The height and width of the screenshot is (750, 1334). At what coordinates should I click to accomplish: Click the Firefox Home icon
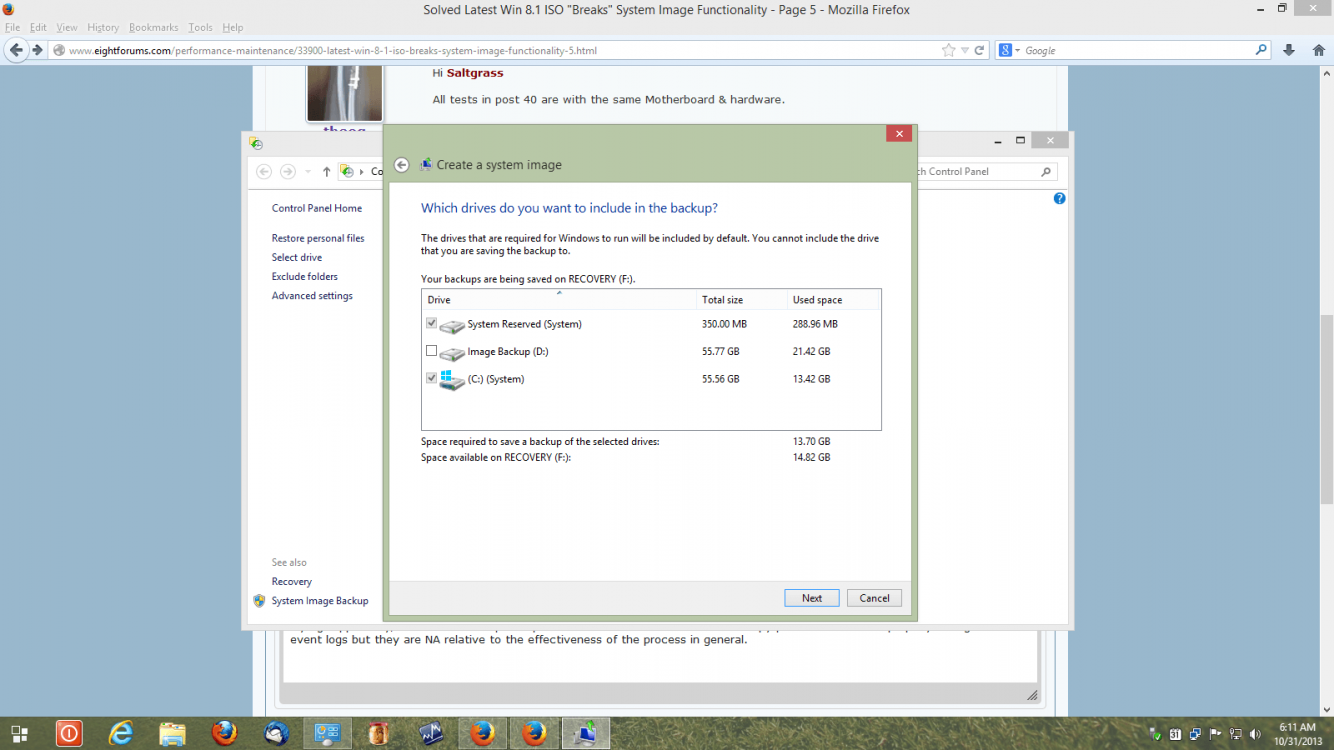click(x=1317, y=50)
